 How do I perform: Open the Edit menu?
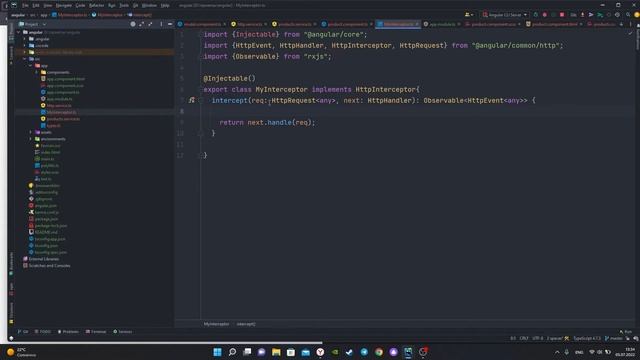(36, 5)
